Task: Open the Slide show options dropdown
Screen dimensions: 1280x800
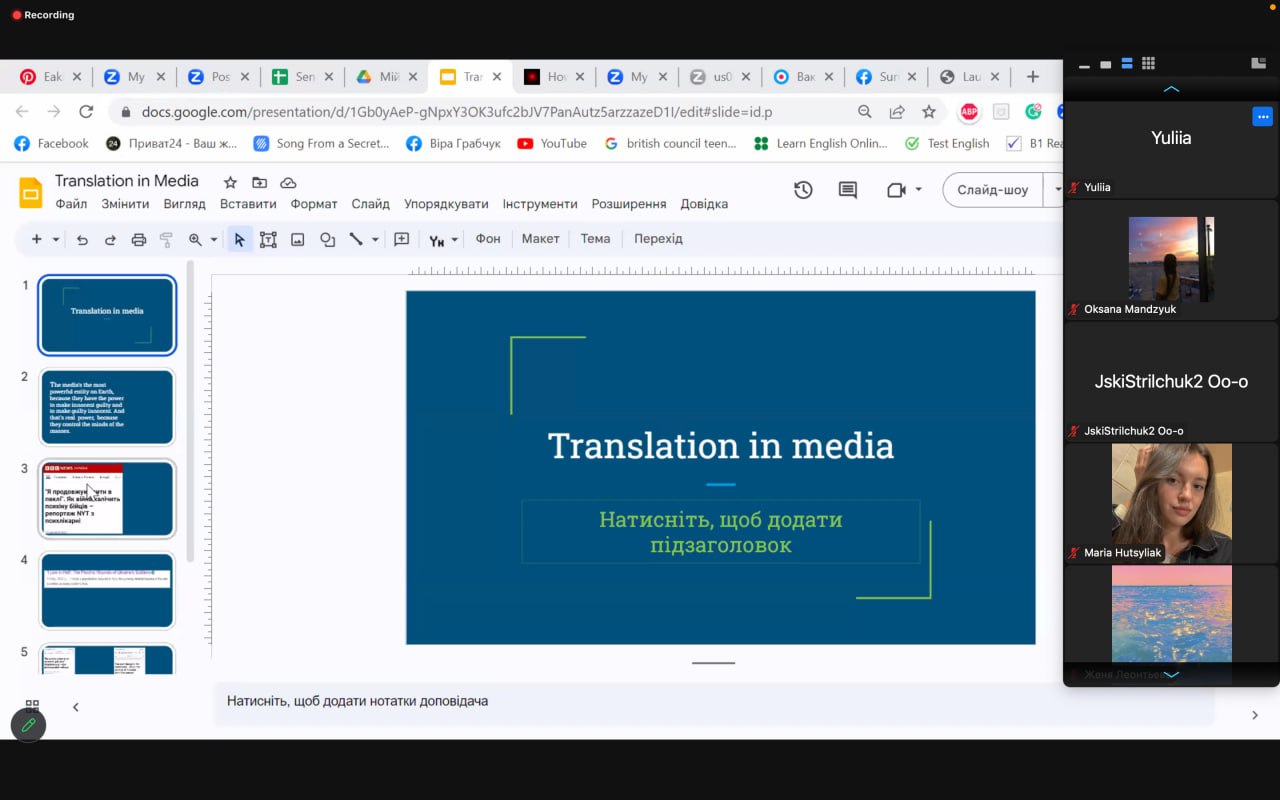Action: 1057,190
